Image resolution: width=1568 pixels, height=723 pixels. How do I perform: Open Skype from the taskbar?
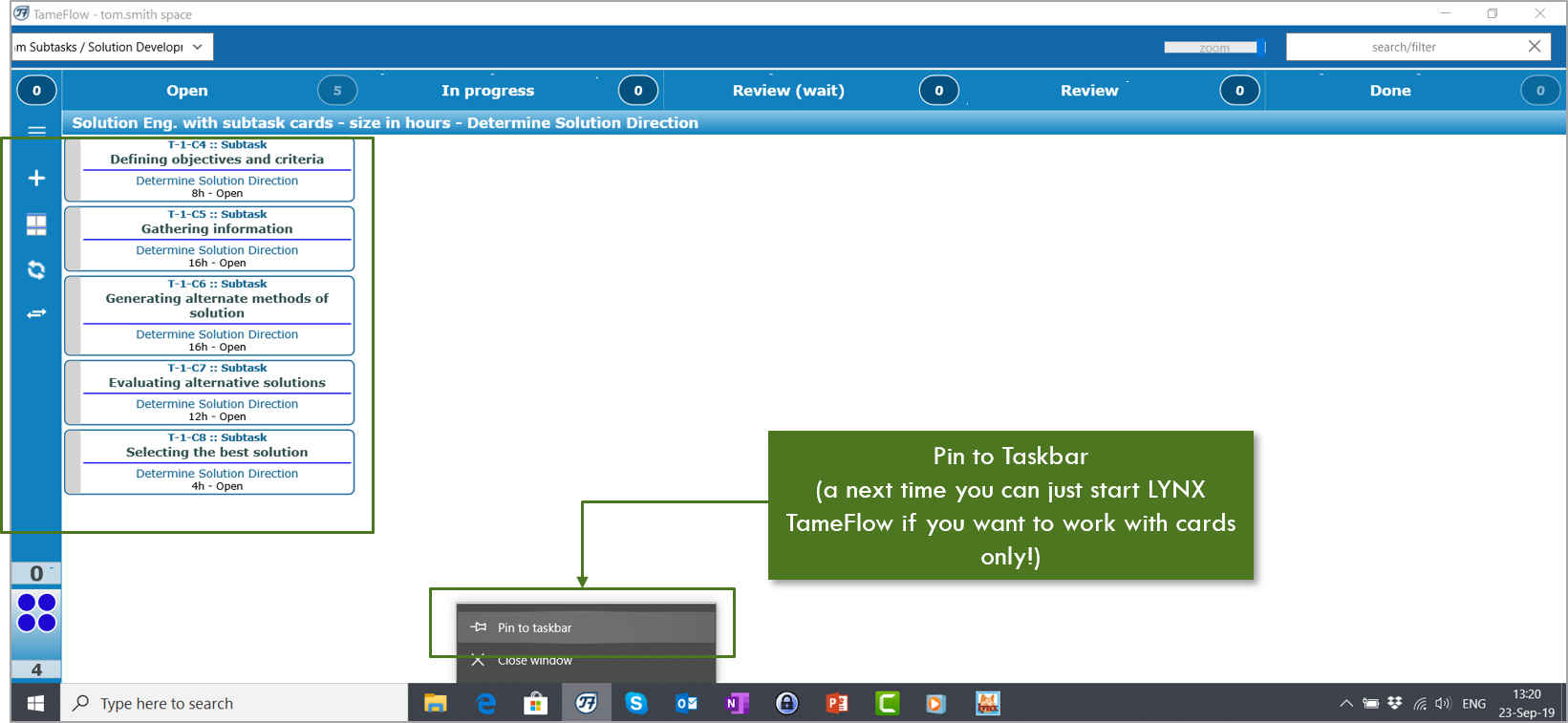[x=636, y=704]
